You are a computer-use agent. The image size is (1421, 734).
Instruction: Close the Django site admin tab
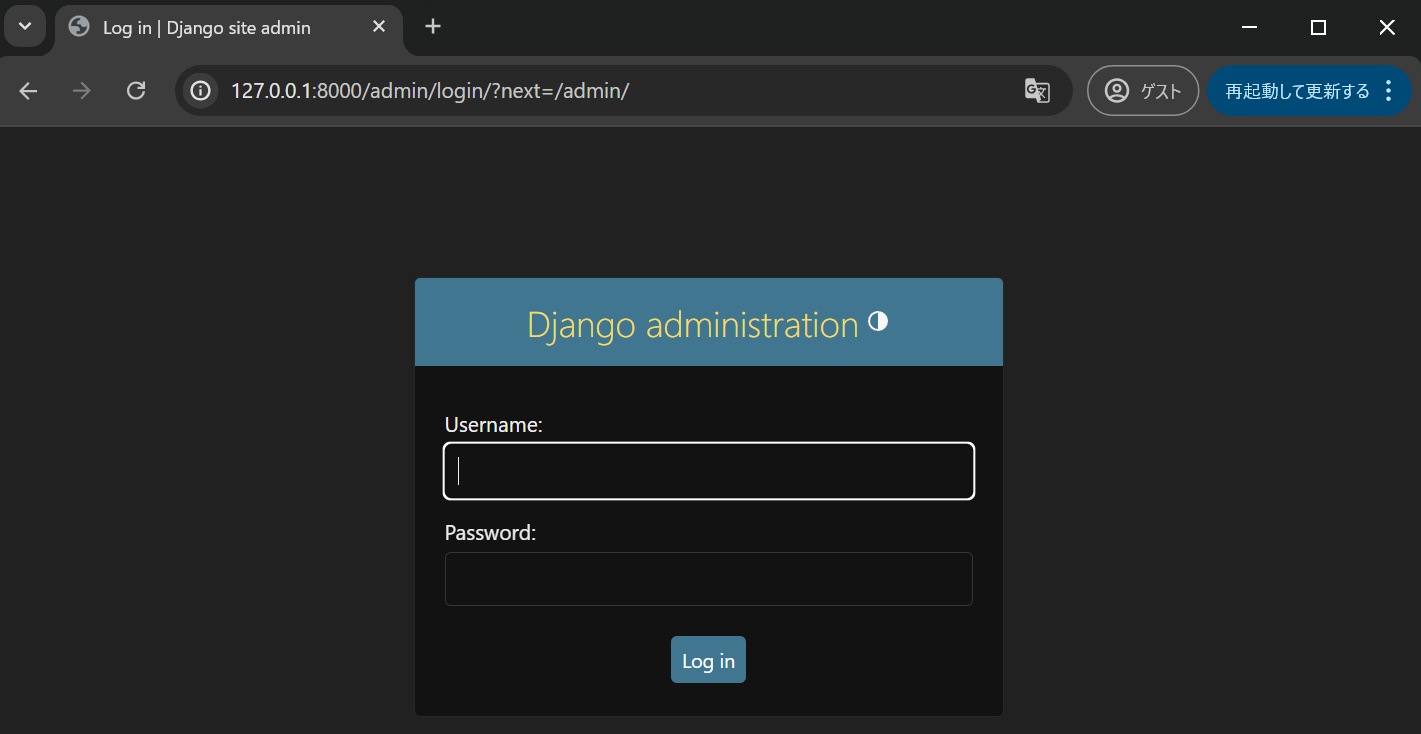click(x=379, y=27)
